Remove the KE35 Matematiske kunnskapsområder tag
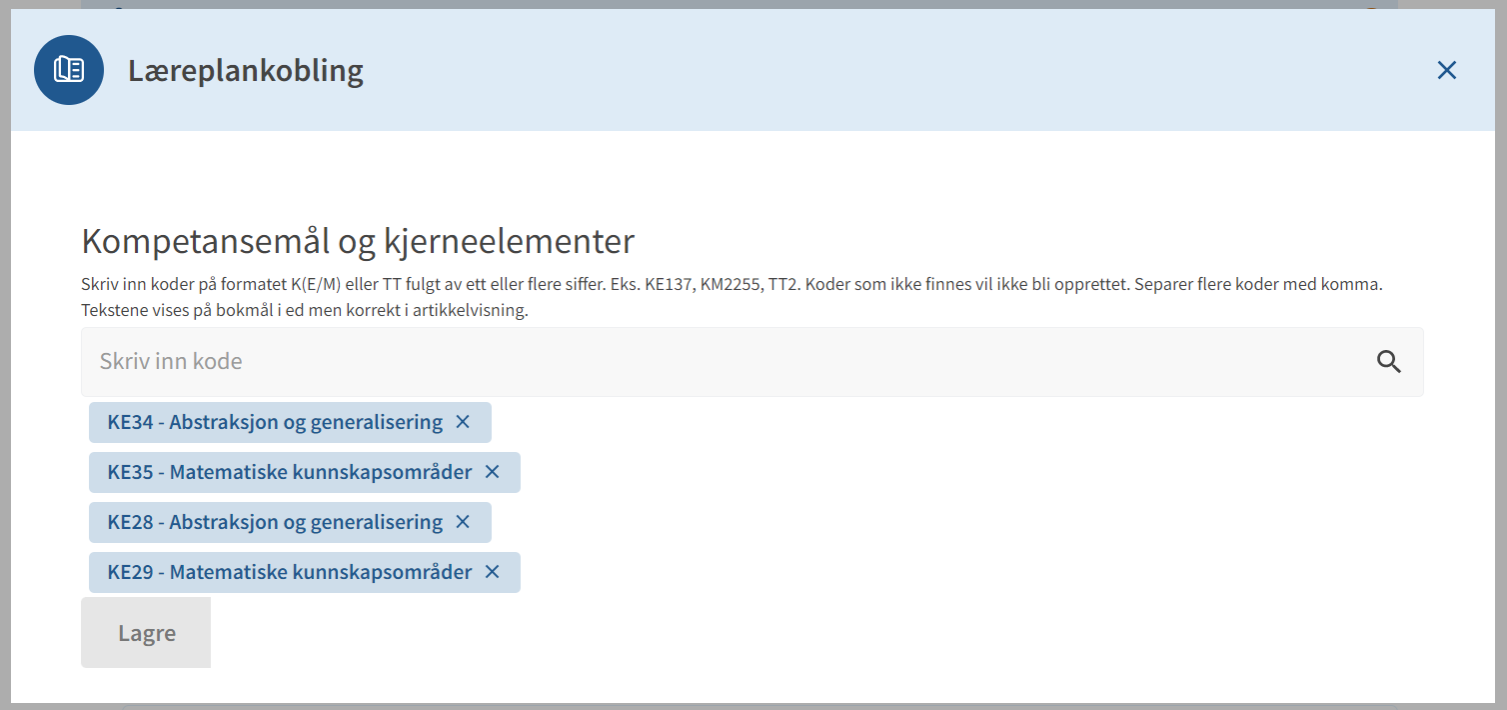 [492, 472]
